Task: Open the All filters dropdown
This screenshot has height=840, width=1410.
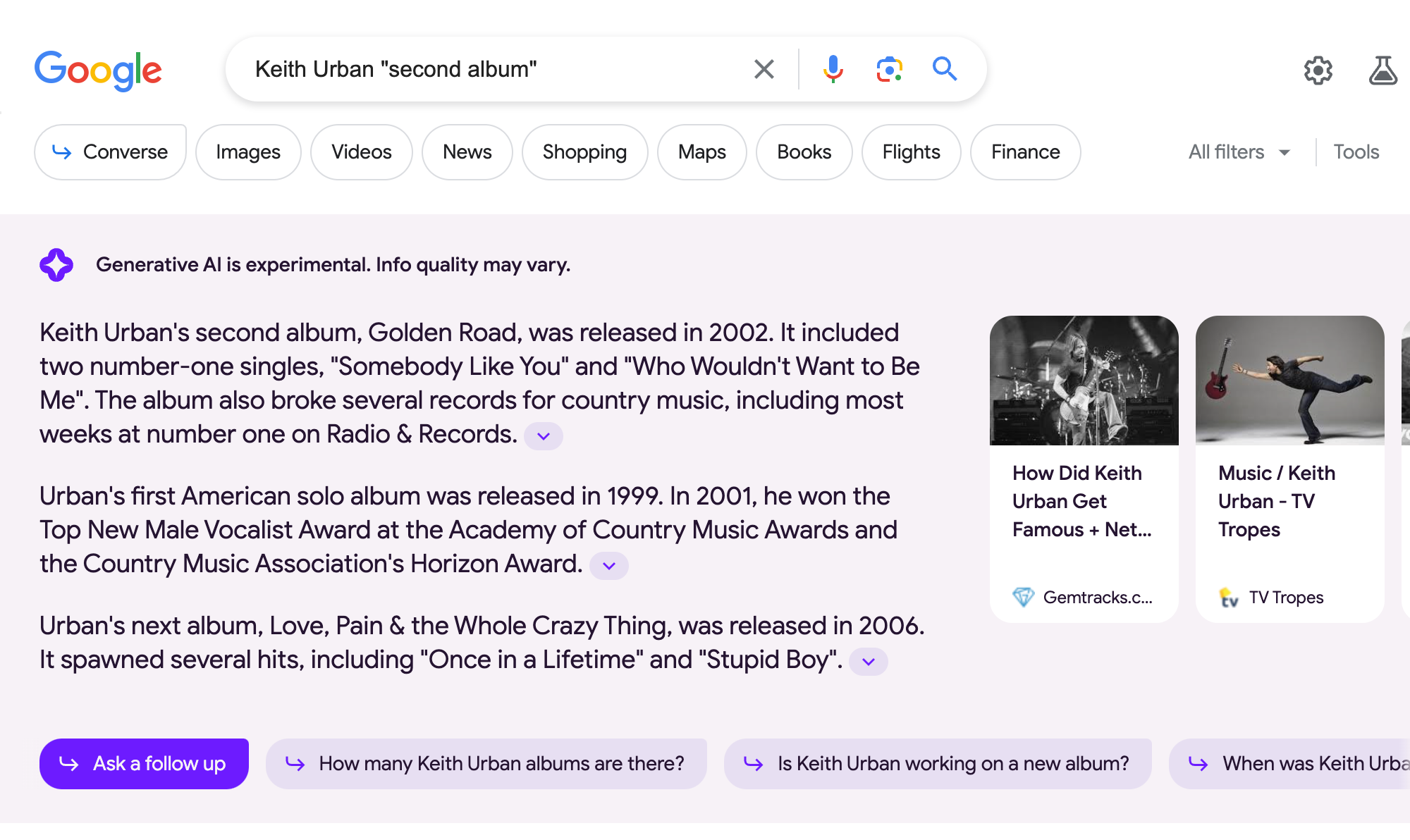Action: pos(1239,152)
